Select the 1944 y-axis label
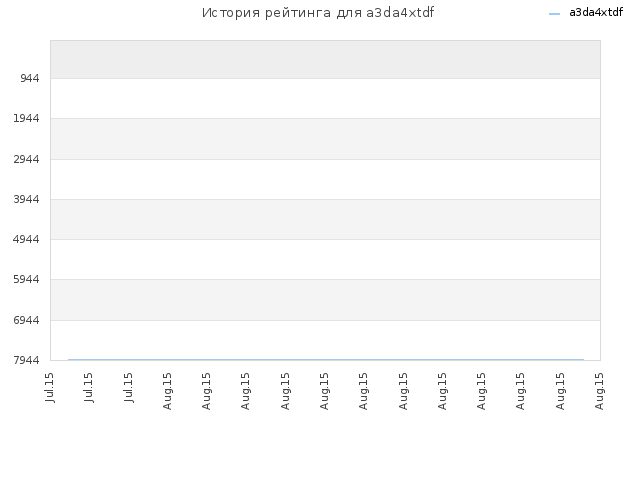Viewport: 640px width, 480px height. 26,118
